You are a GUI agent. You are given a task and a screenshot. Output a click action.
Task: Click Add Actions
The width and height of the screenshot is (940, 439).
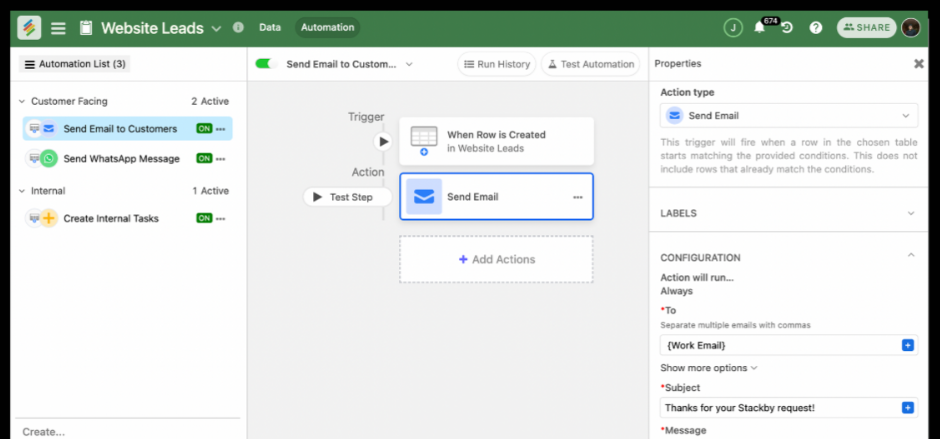coord(496,259)
